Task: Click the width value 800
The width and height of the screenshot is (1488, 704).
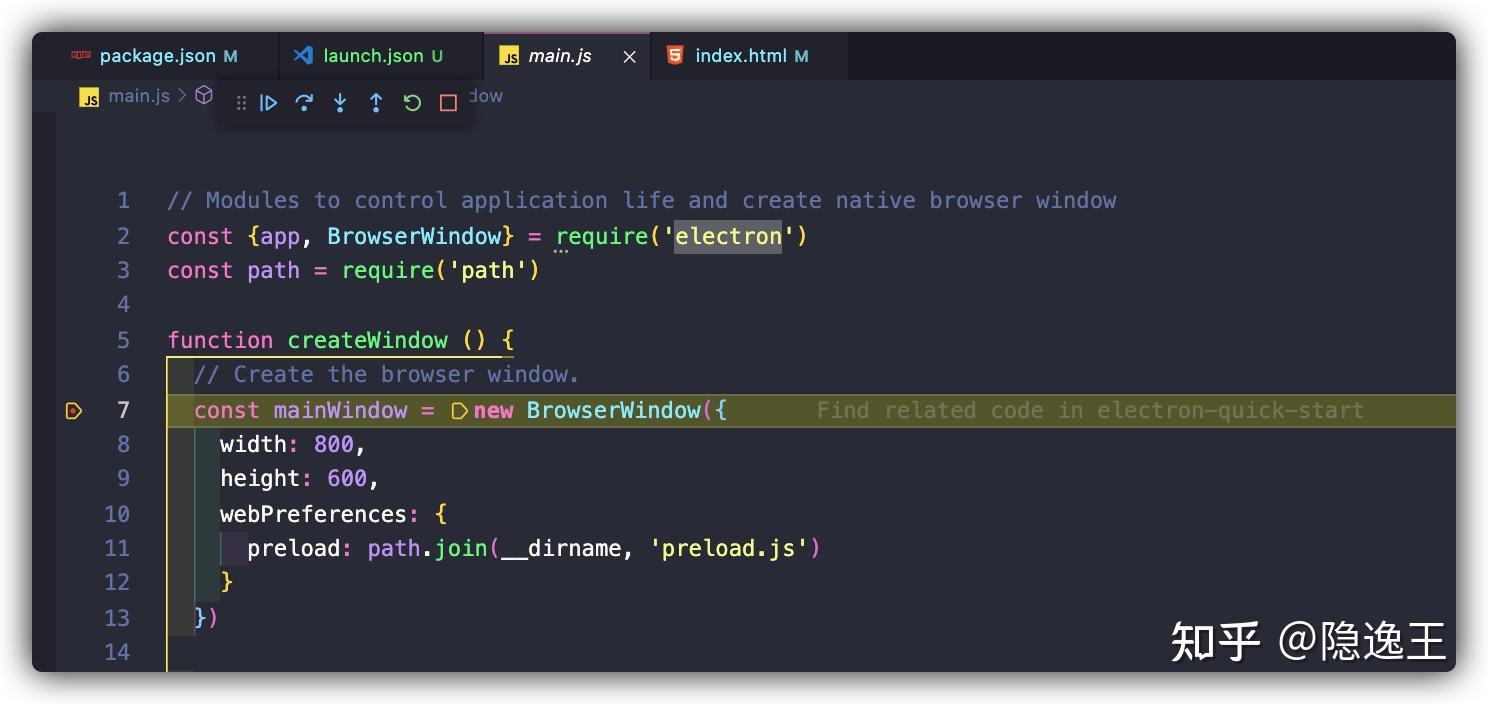Action: [x=334, y=444]
